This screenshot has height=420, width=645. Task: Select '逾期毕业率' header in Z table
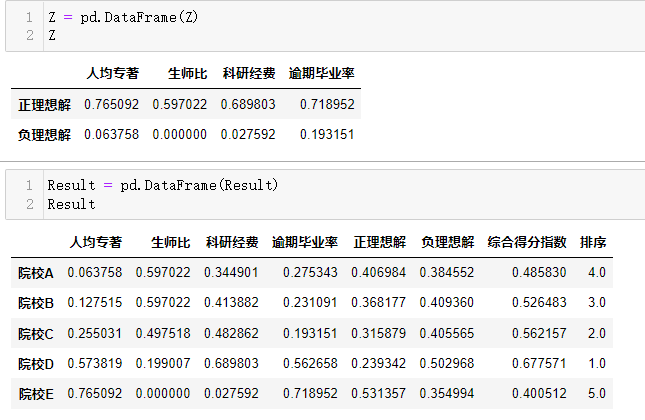(321, 73)
